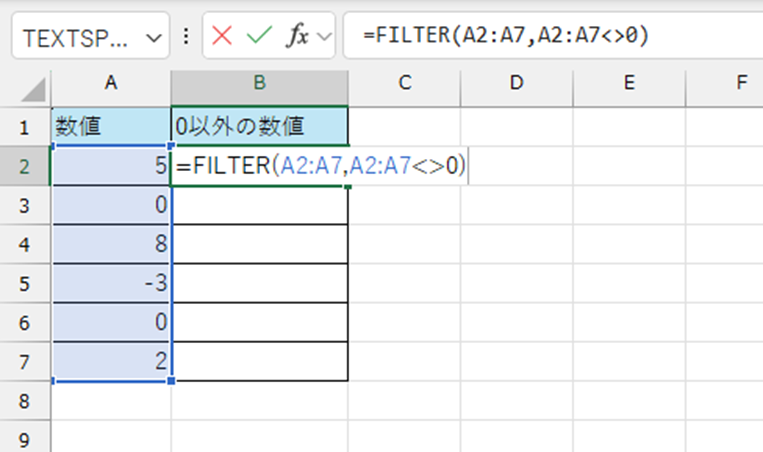Select column B header
The height and width of the screenshot is (452, 763).
click(259, 84)
